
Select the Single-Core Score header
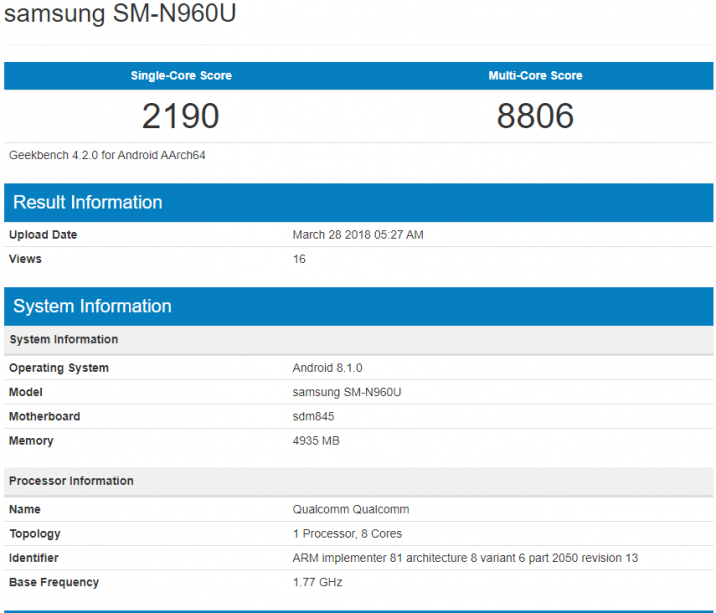(x=181, y=76)
